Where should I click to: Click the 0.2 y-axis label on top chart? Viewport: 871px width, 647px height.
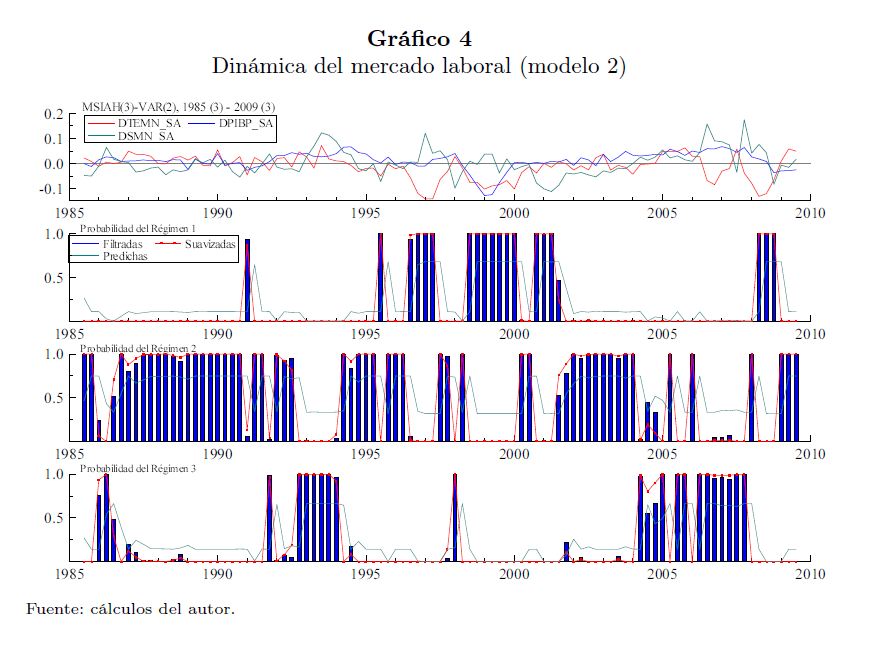(x=53, y=115)
